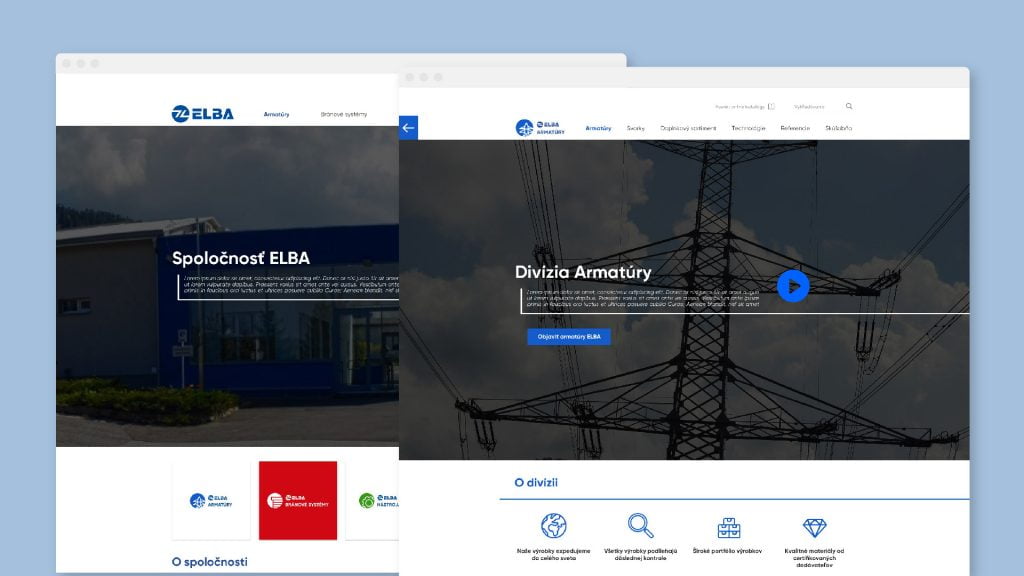The image size is (1024, 576).
Task: Open Referencie navigation item
Action: [795, 129]
